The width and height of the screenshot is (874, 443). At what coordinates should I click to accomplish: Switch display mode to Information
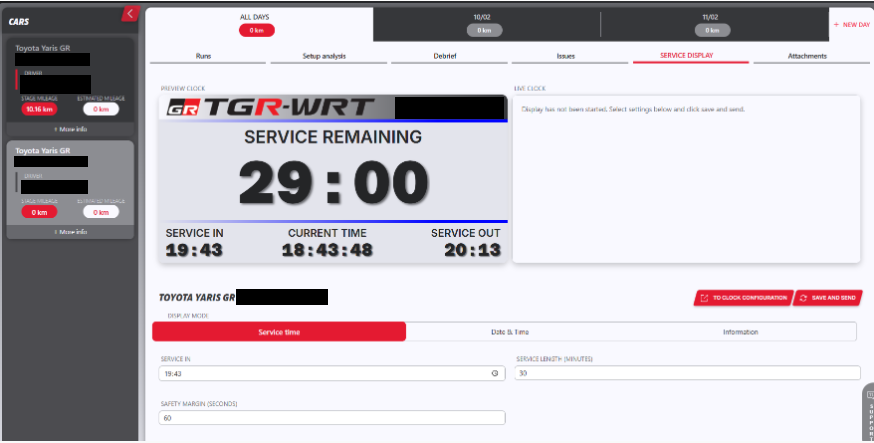pos(740,332)
